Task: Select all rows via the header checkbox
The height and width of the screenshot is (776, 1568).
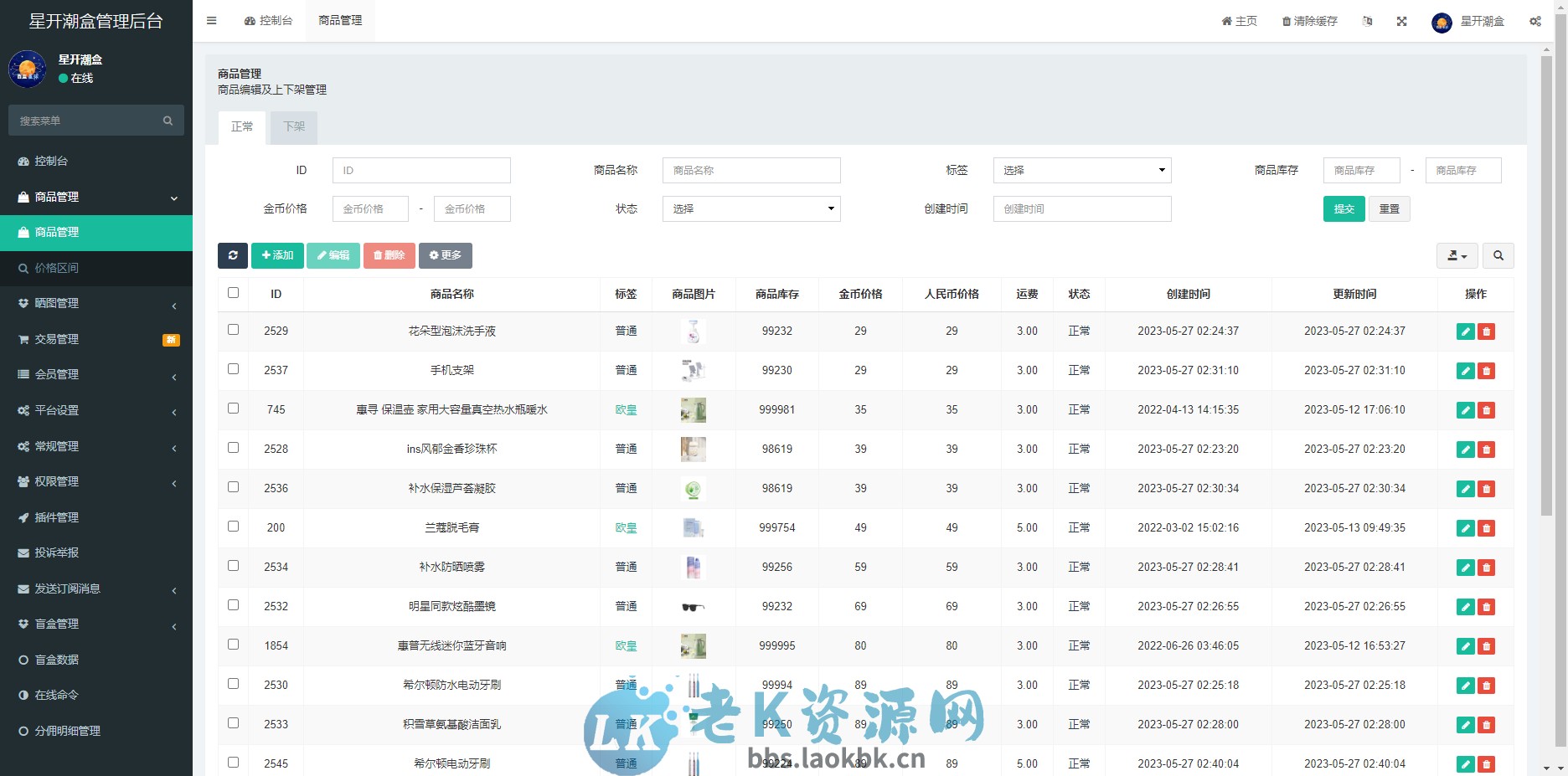Action: click(233, 291)
